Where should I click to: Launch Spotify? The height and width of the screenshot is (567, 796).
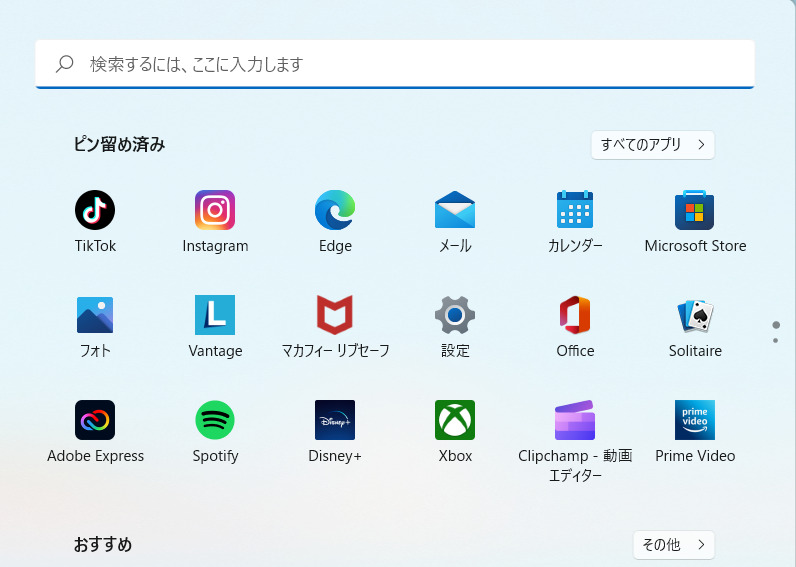click(x=215, y=420)
